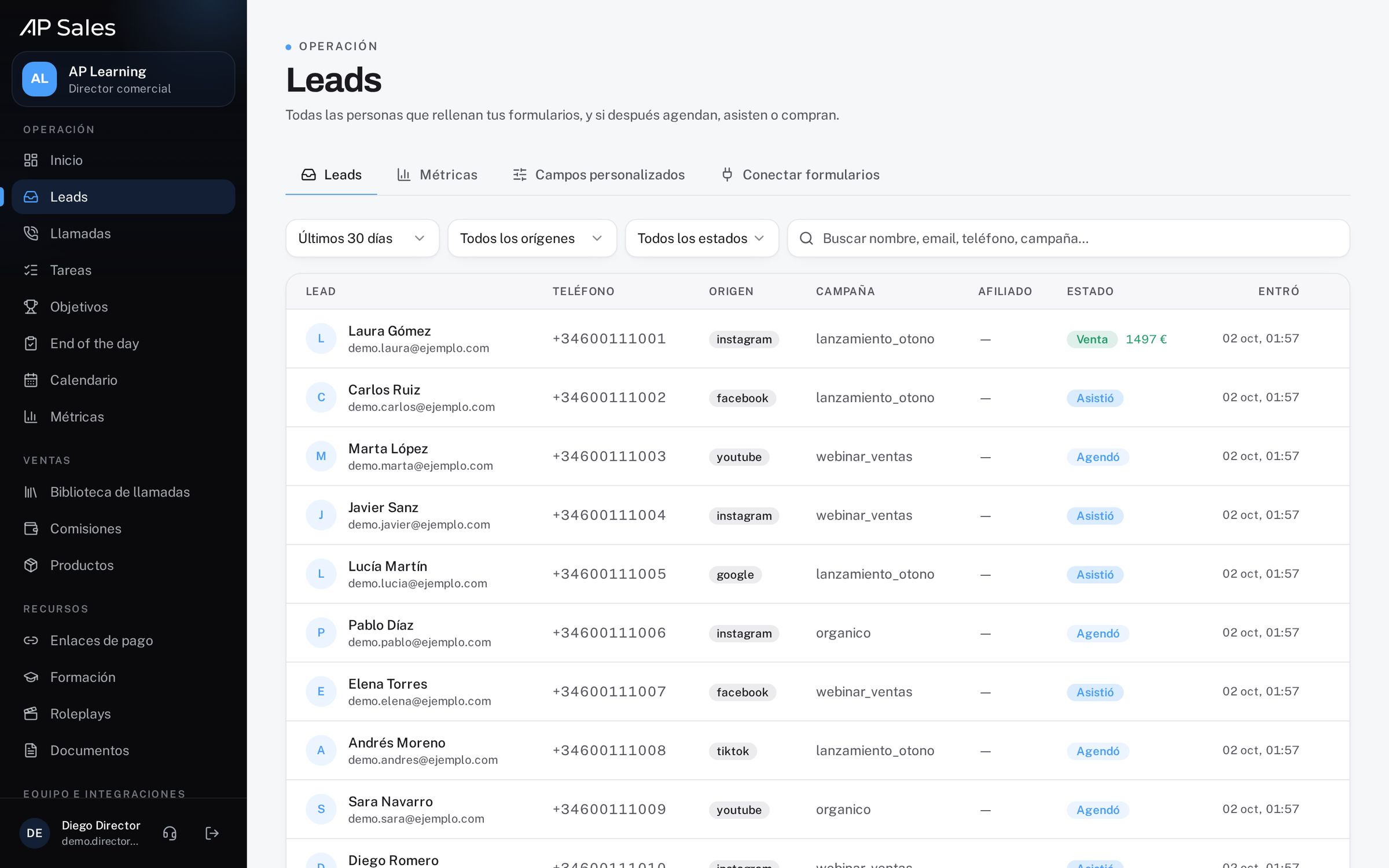This screenshot has height=868, width=1389.
Task: Switch to Campos personalizados tab
Action: 598,175
